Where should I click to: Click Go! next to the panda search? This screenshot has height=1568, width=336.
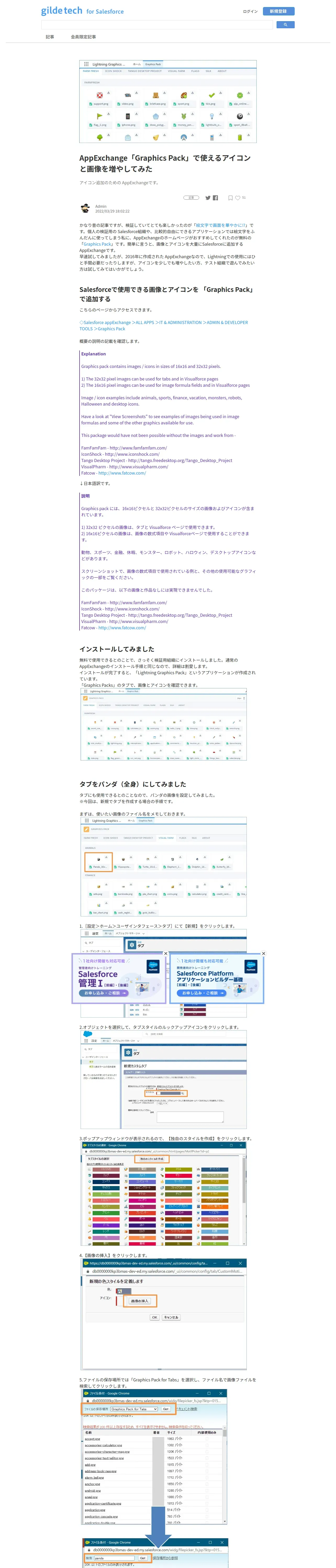pyautogui.click(x=143, y=1558)
